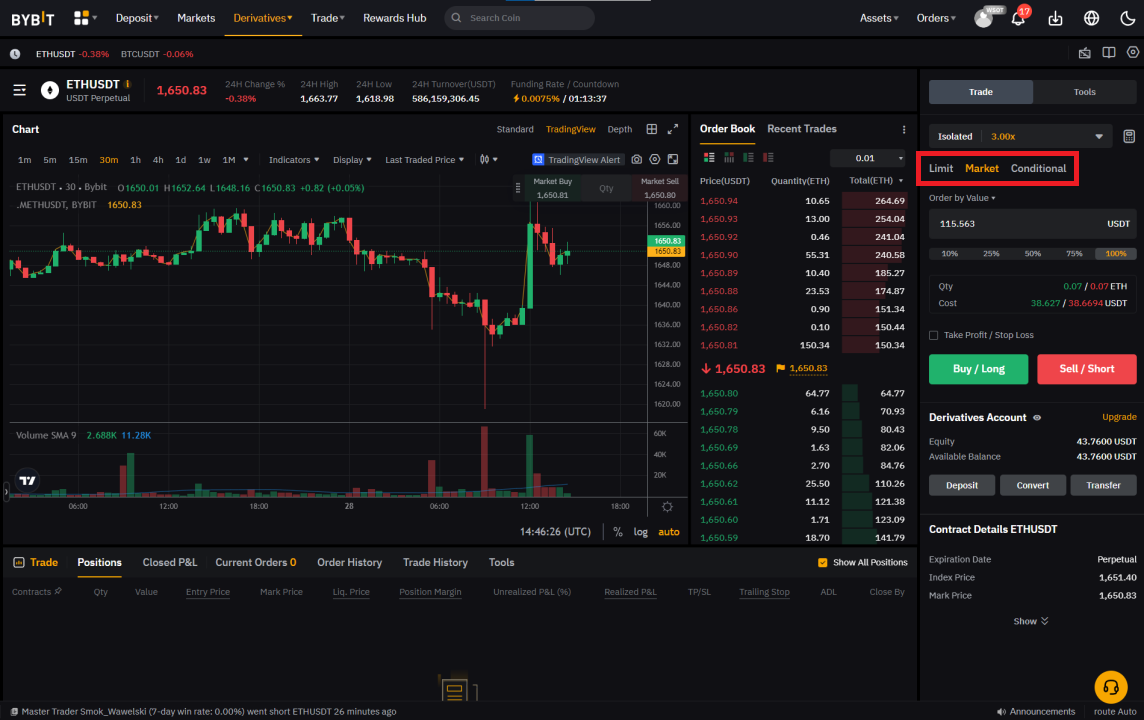Uncheck Show All Positions
Screen dimensions: 1144x720
pyautogui.click(x=822, y=562)
